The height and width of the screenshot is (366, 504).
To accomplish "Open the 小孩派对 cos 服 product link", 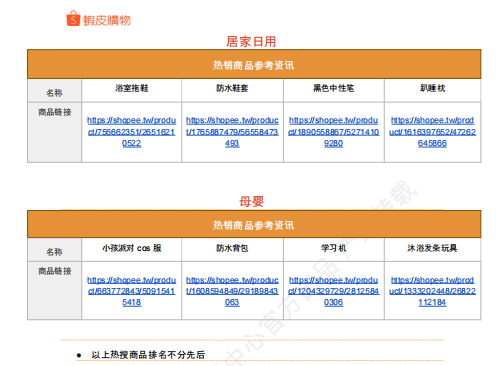I will [131, 291].
